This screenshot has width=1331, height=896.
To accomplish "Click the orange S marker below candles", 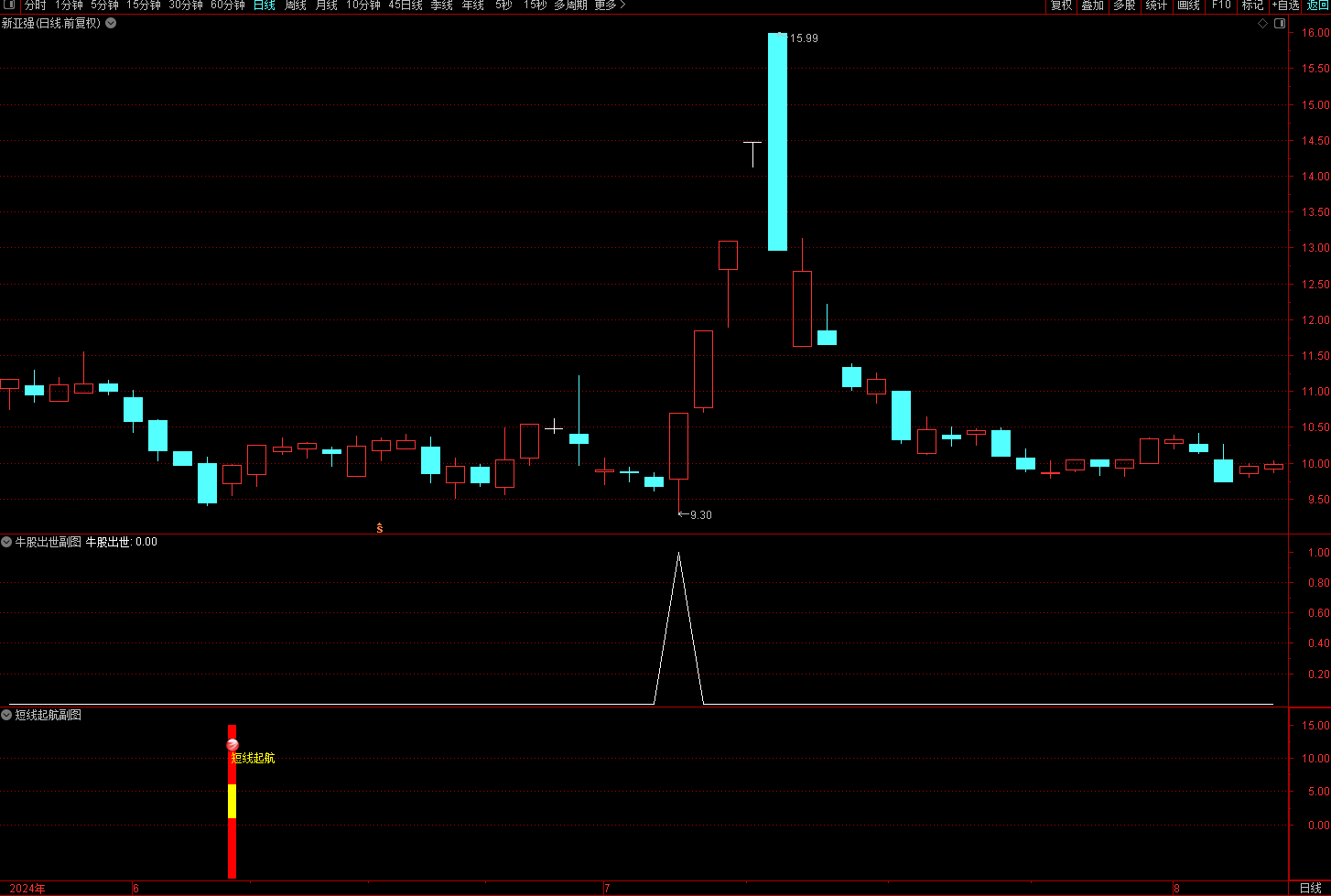I will pos(379,528).
